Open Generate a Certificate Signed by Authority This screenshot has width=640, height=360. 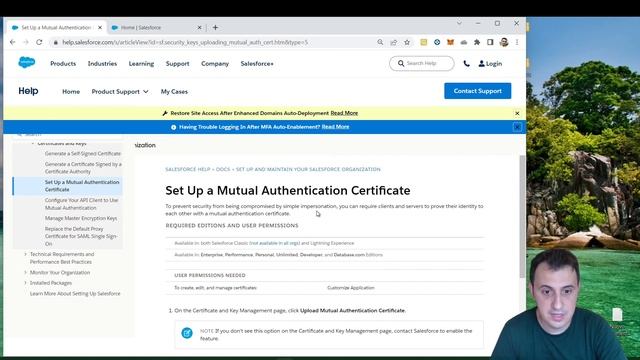(x=83, y=168)
